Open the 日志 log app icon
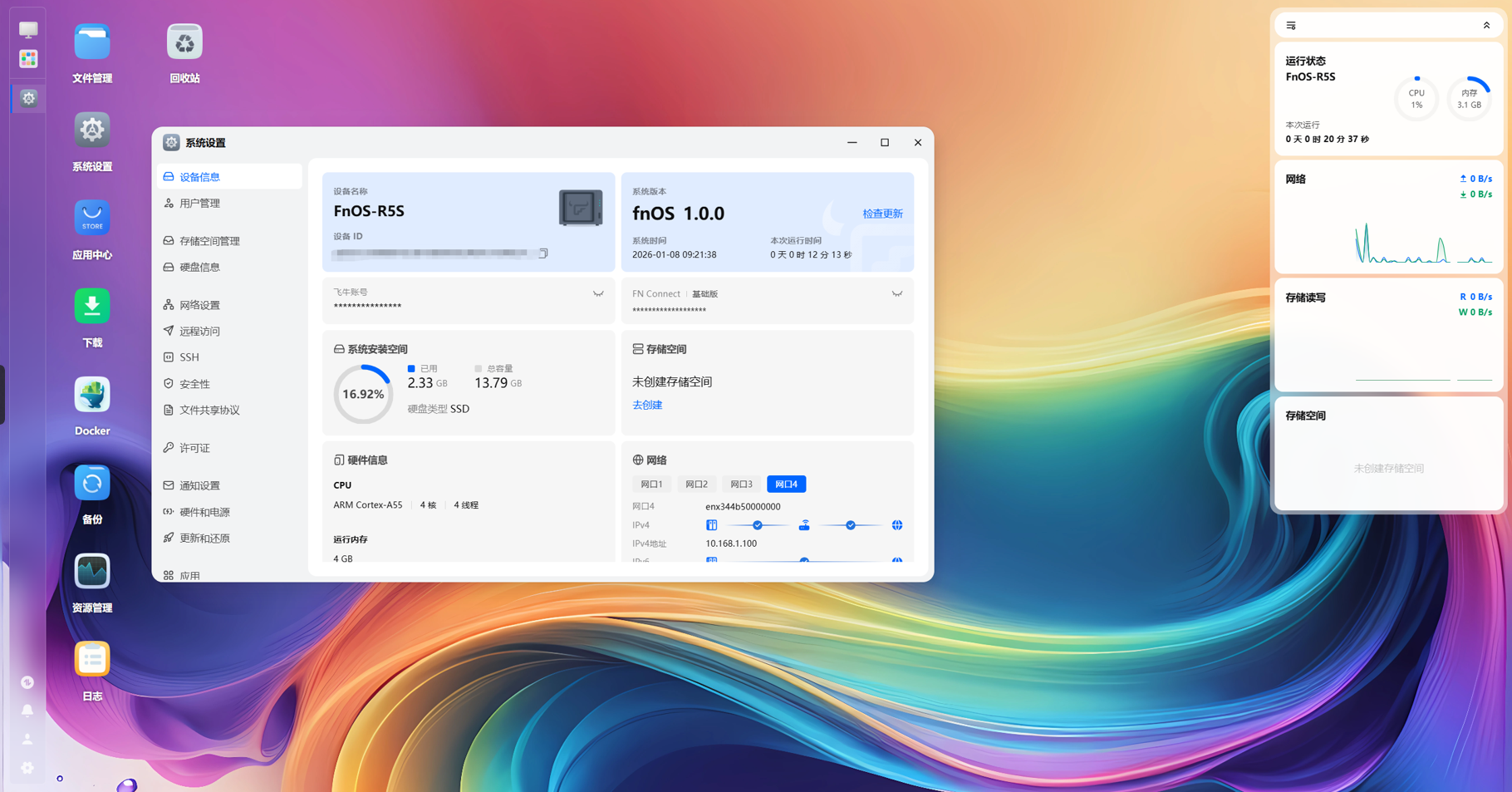The width and height of the screenshot is (1512, 792). point(91,660)
